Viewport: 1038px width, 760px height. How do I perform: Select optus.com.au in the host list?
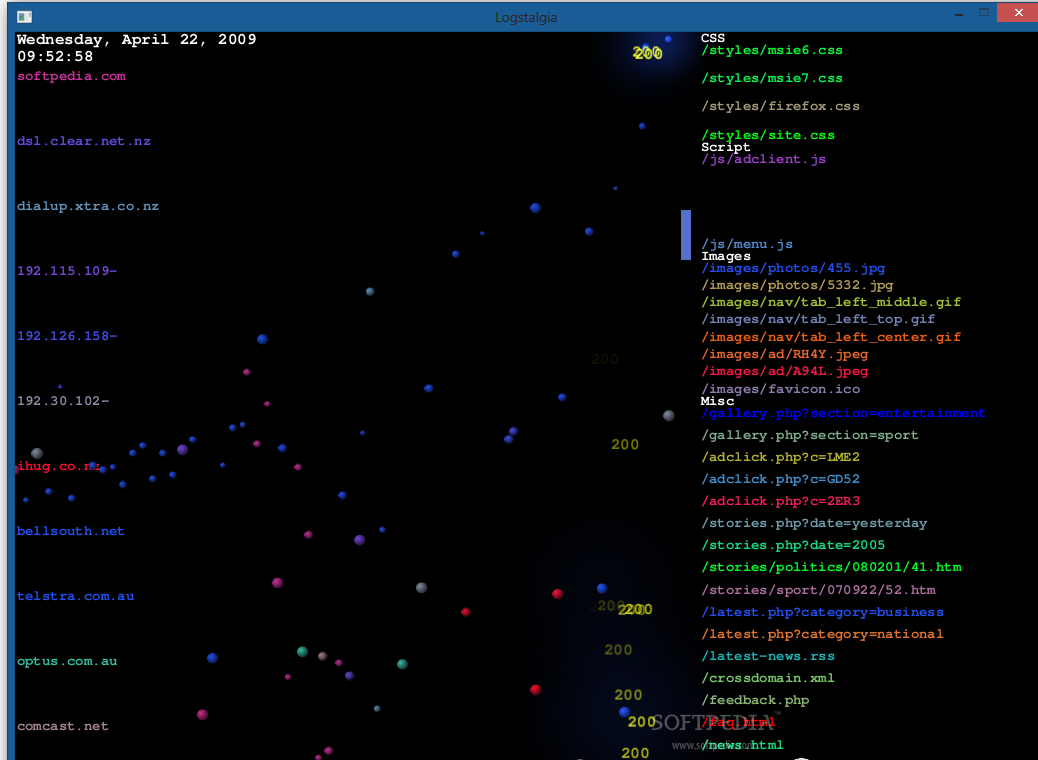(67, 661)
